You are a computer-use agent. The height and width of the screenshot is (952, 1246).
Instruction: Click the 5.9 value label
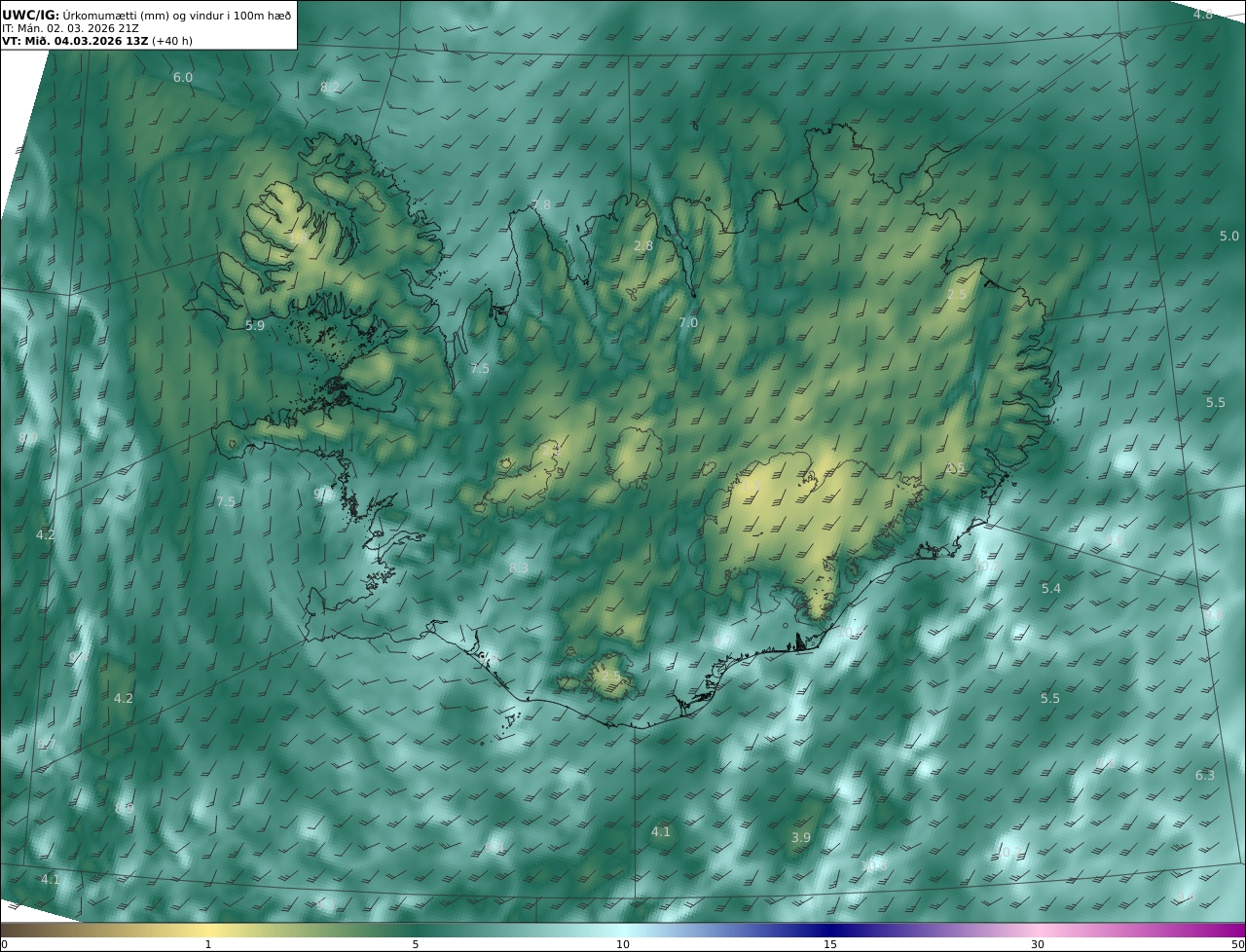pos(255,325)
